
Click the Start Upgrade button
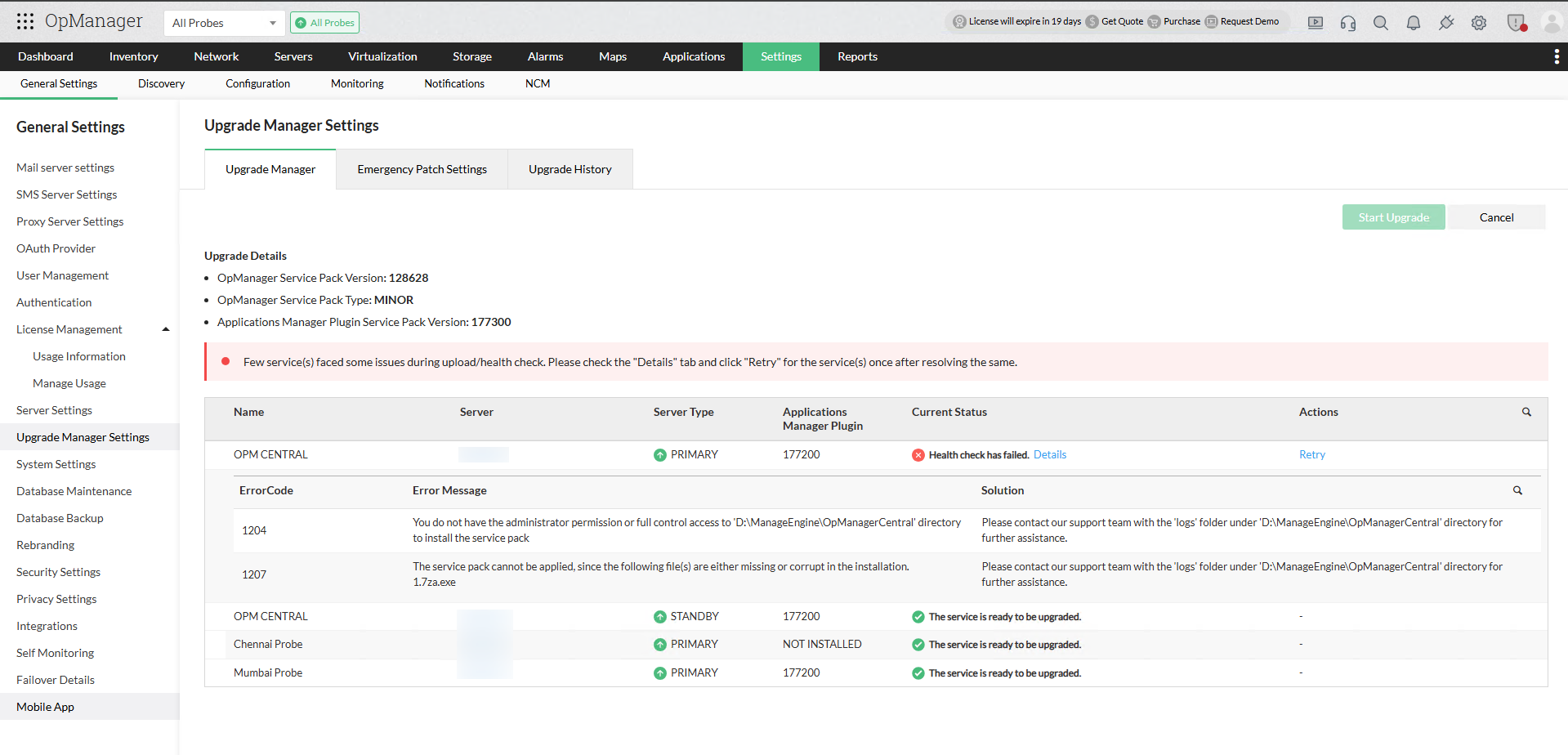tap(1393, 217)
